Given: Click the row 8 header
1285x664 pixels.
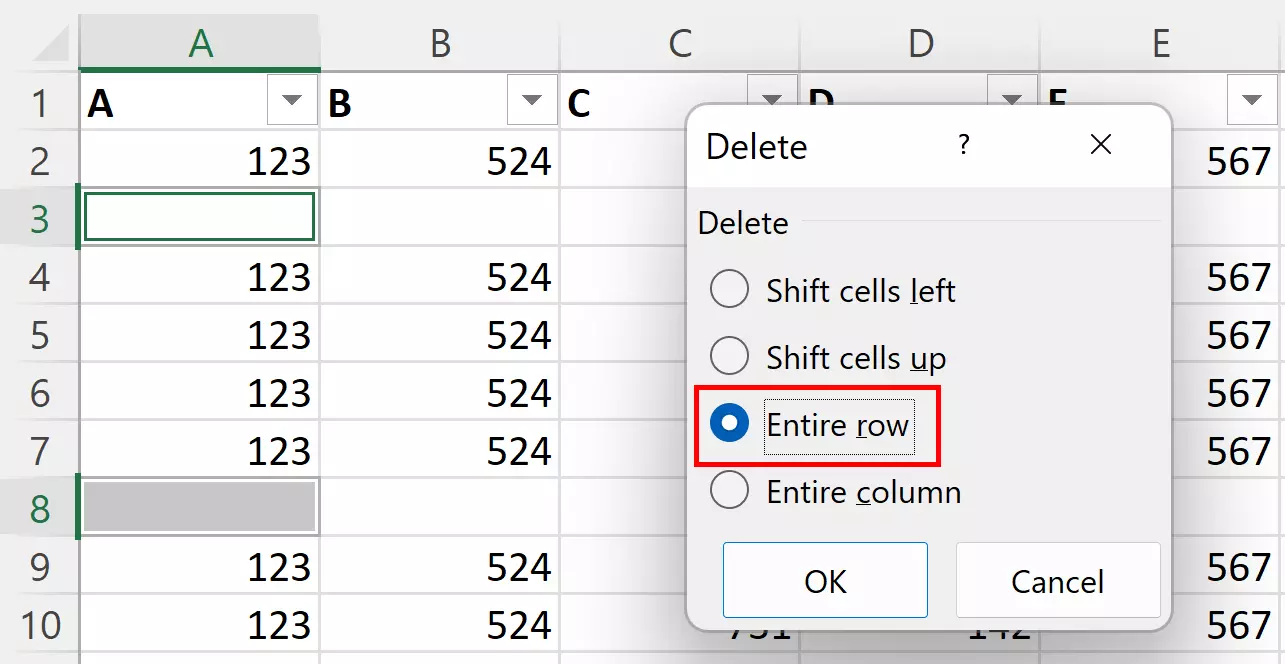Looking at the screenshot, I should 40,509.
